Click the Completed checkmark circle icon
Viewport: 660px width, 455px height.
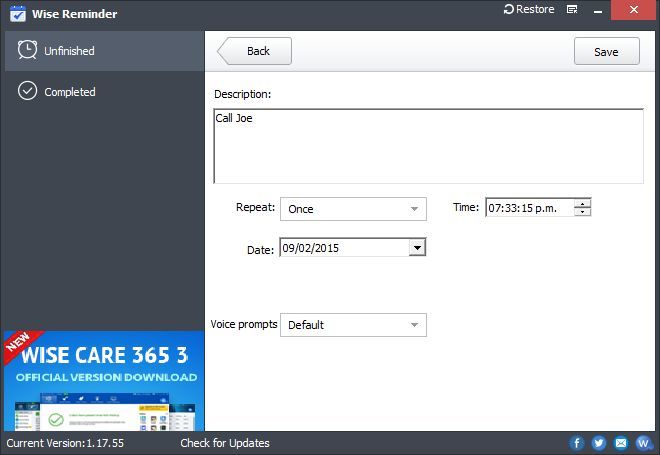coord(27,92)
